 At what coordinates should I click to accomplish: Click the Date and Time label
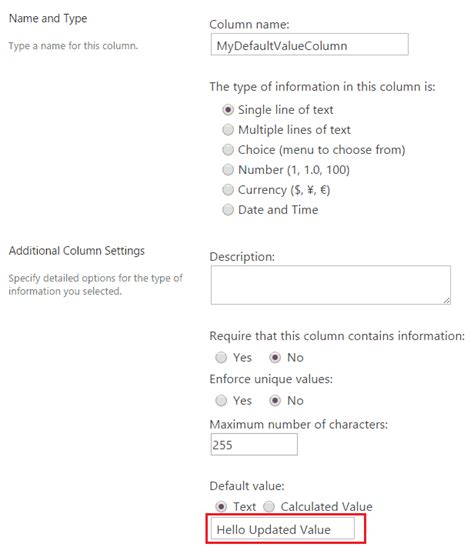coord(278,210)
